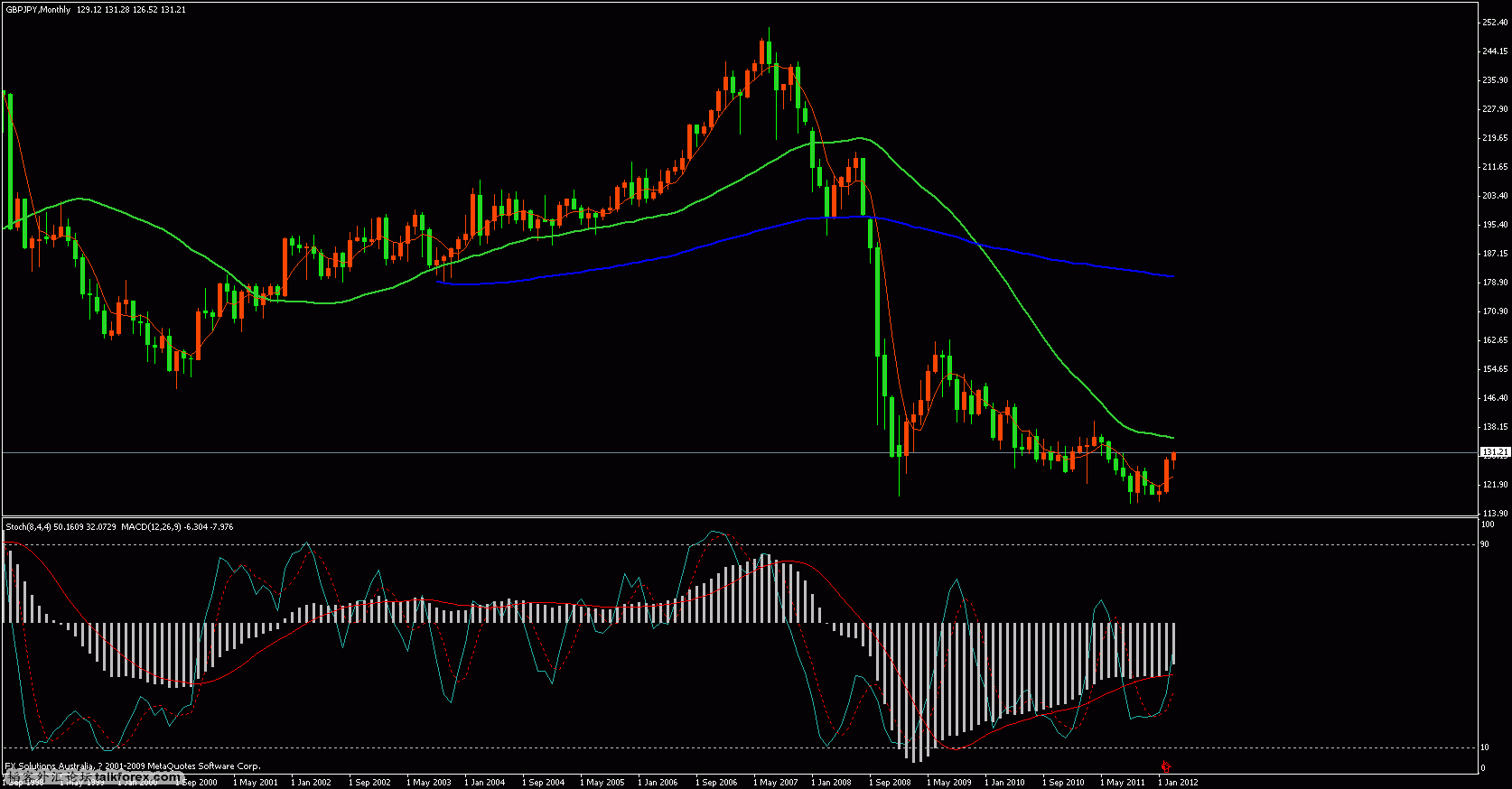Click the 1 Jan 2012 date label

point(1179,783)
